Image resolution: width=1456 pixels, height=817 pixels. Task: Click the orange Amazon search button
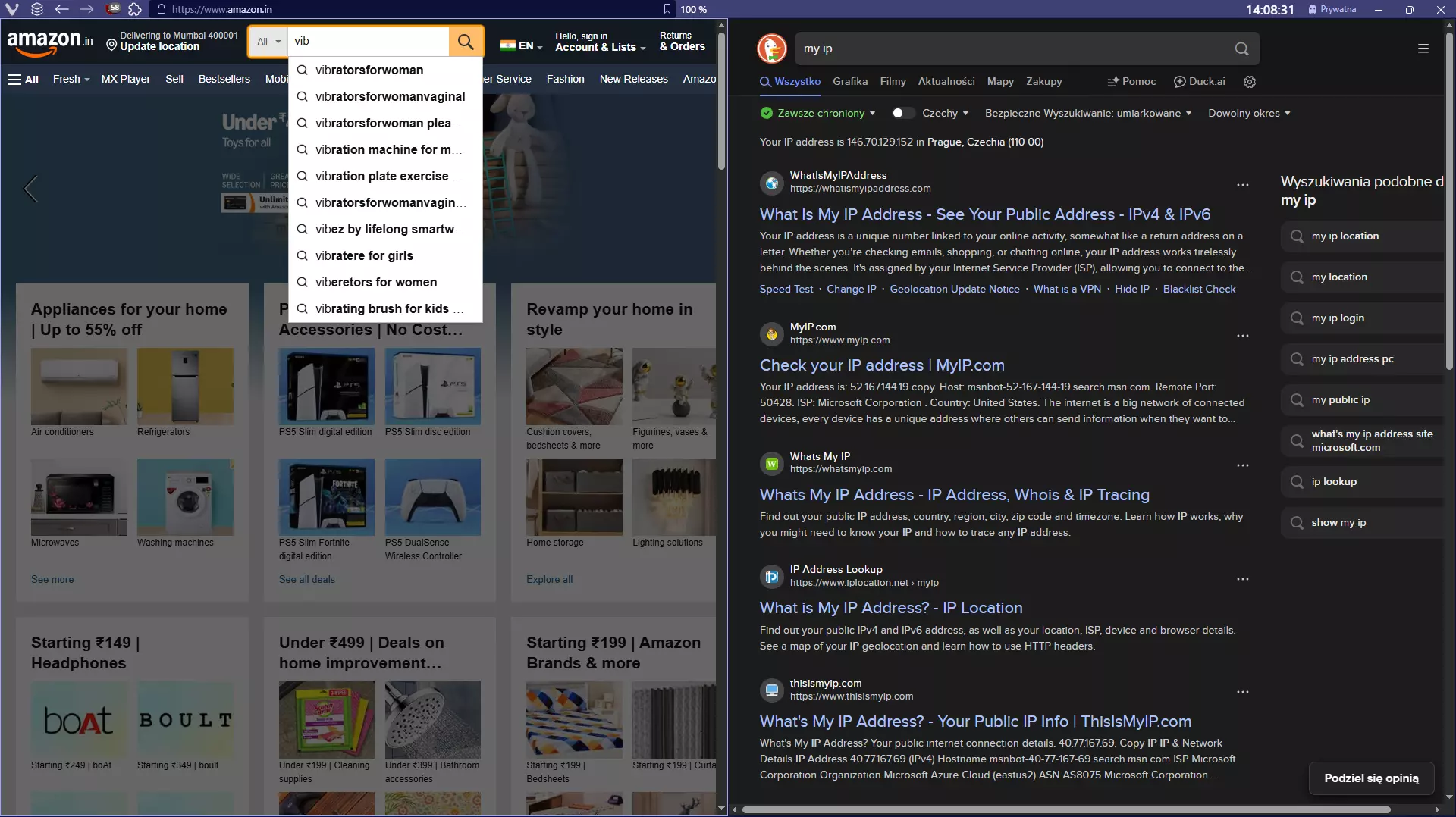point(466,42)
